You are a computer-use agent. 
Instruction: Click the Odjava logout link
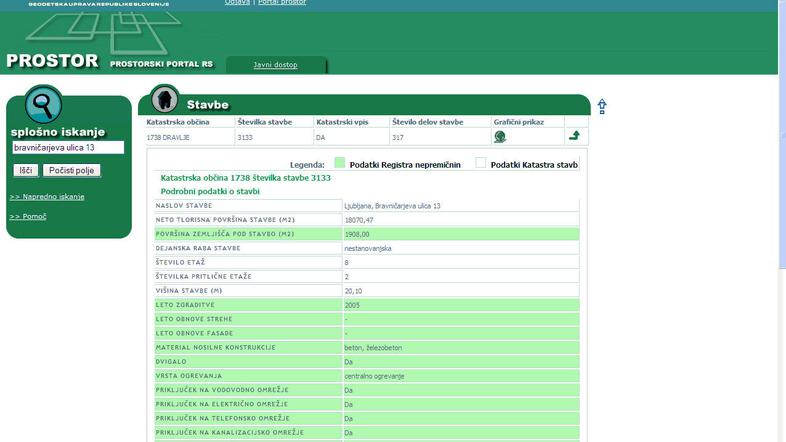[237, 3]
